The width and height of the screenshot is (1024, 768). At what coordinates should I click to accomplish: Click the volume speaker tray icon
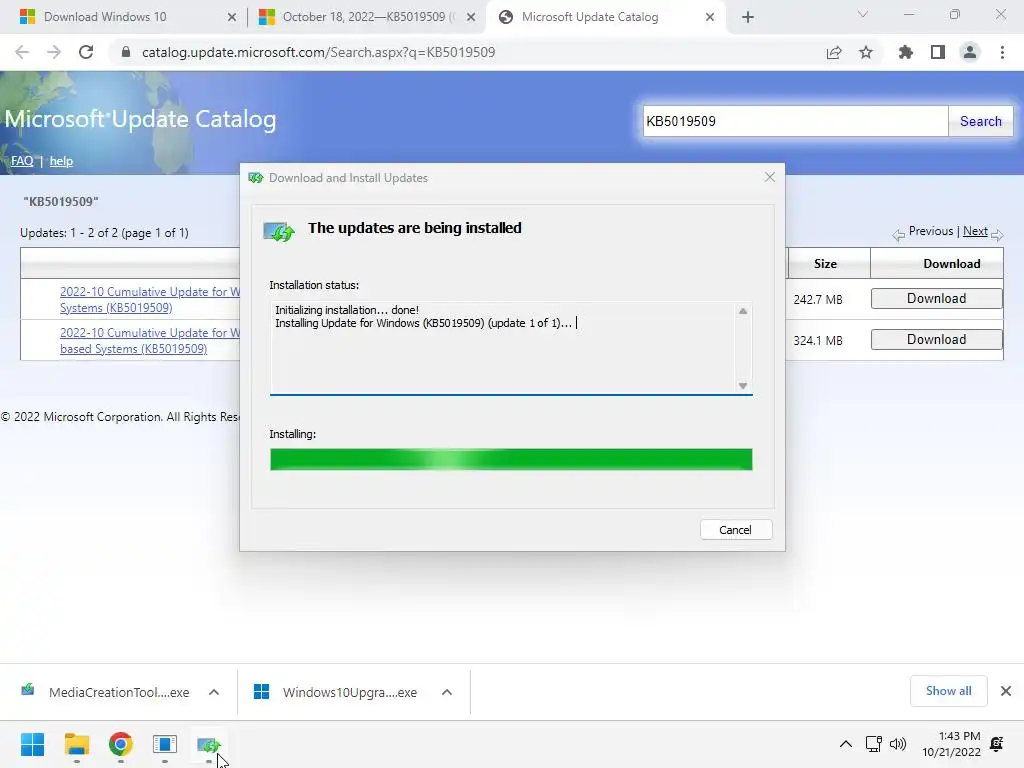point(899,744)
